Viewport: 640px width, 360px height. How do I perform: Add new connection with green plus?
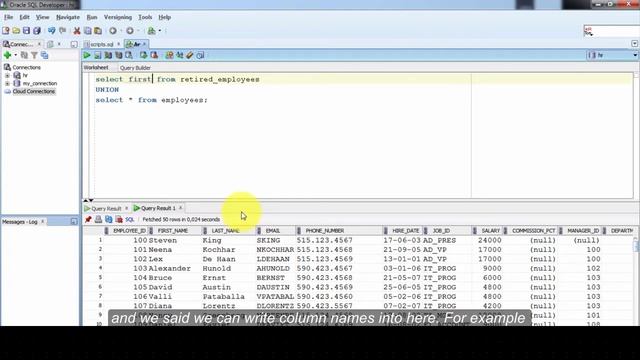click(x=7, y=55)
